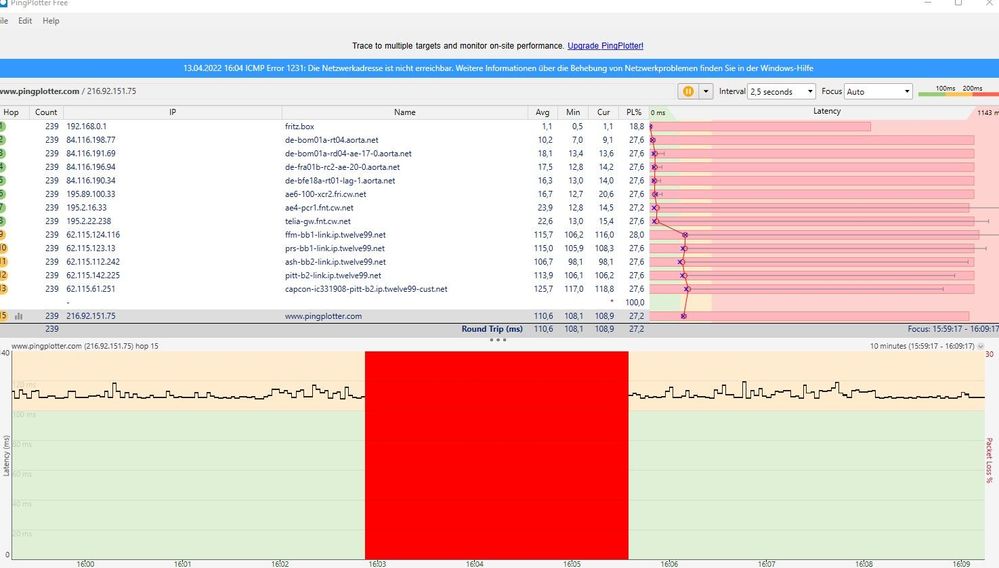Open the dropdown arrow beside the pause button

coord(705,91)
